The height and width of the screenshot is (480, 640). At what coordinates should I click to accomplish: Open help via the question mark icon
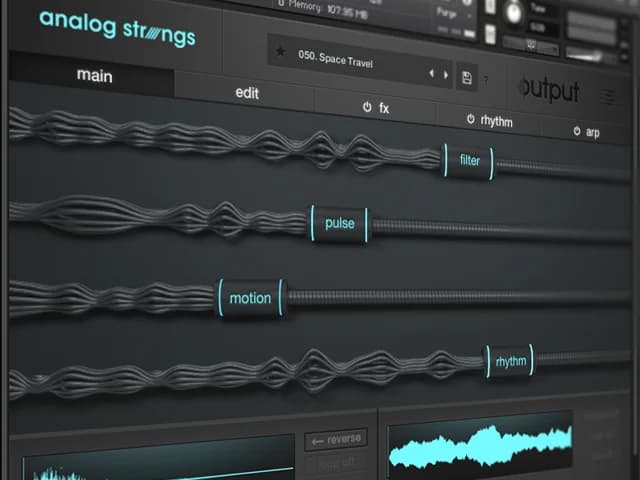click(x=487, y=79)
